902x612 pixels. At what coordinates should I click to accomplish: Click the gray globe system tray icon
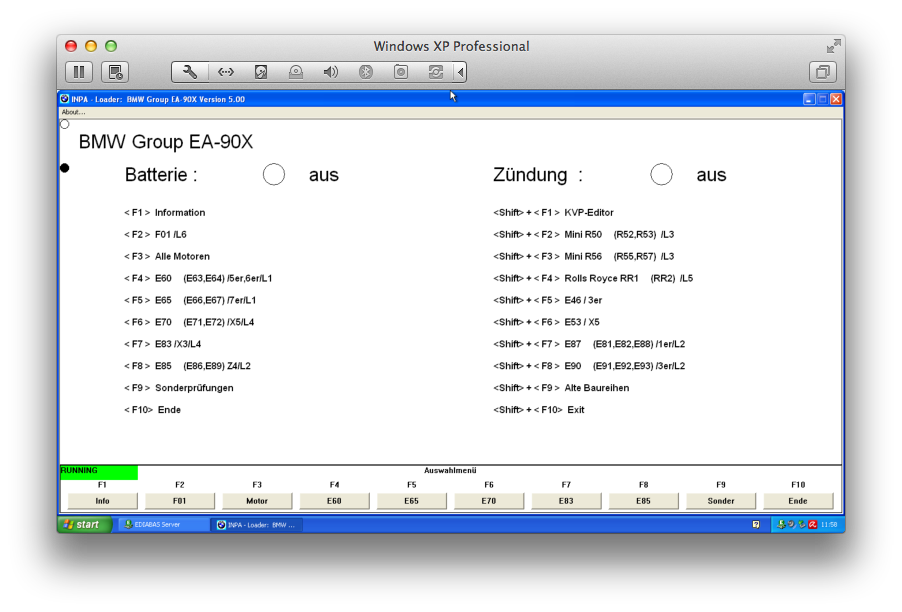click(x=792, y=525)
